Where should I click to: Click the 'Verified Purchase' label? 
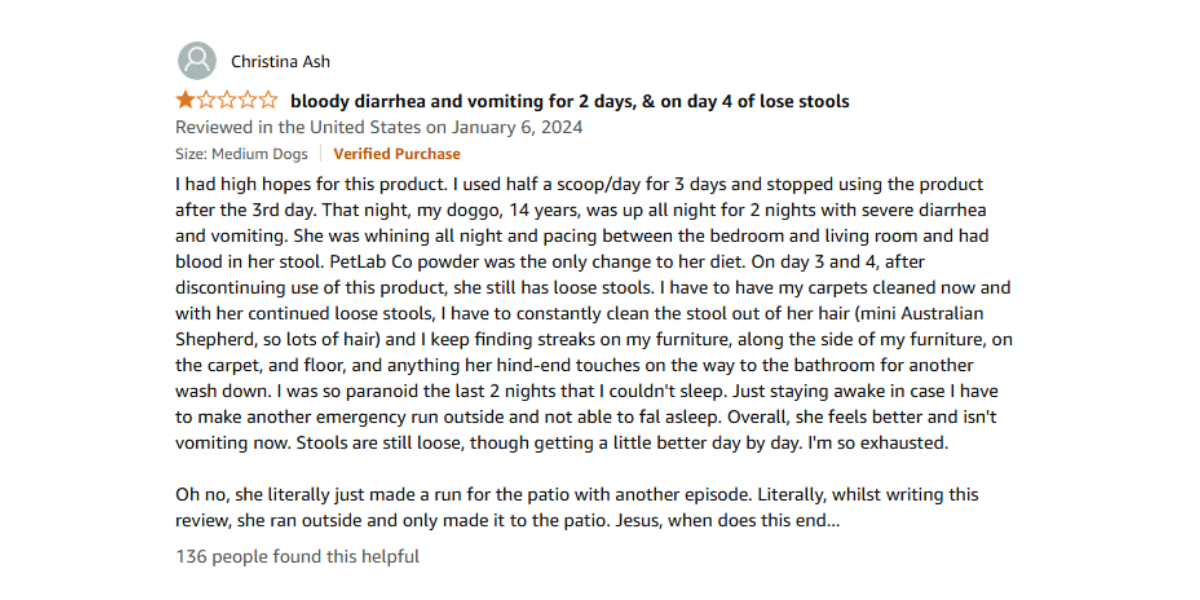[397, 154]
